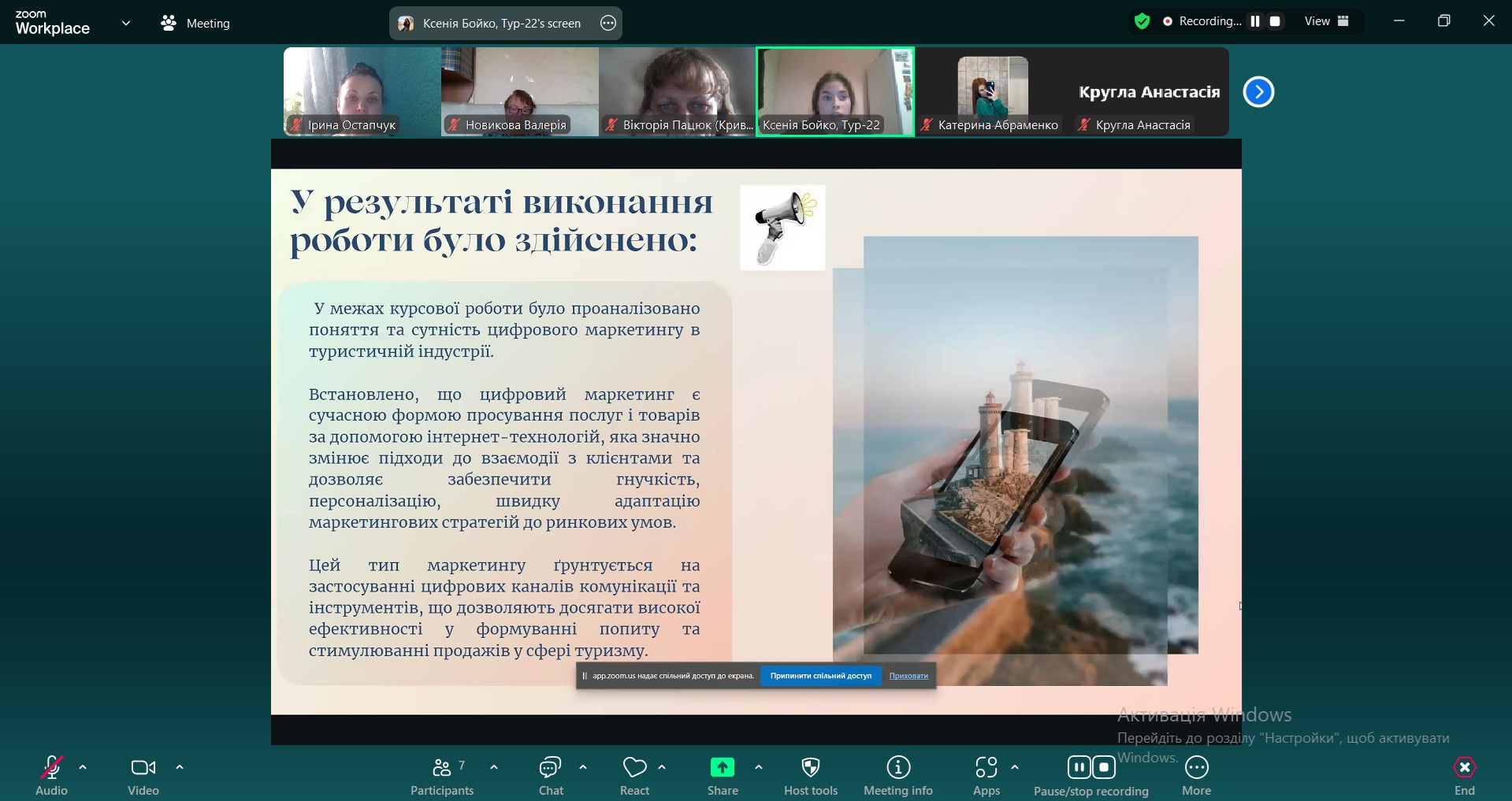Stop the recording in top bar
Screen dimensions: 1512x801
1276,22
